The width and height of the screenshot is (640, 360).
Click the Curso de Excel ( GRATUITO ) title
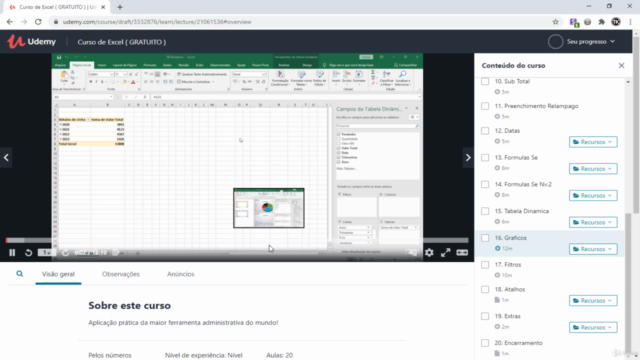[x=122, y=42]
